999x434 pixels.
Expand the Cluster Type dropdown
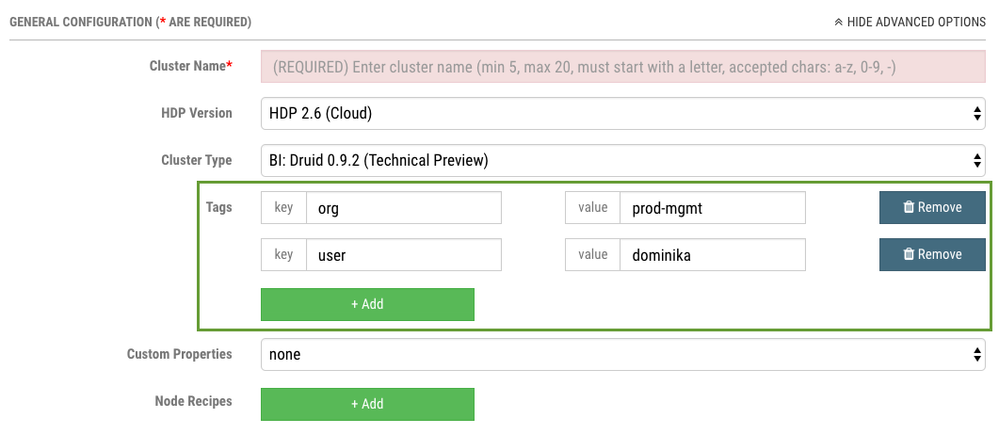coord(622,160)
